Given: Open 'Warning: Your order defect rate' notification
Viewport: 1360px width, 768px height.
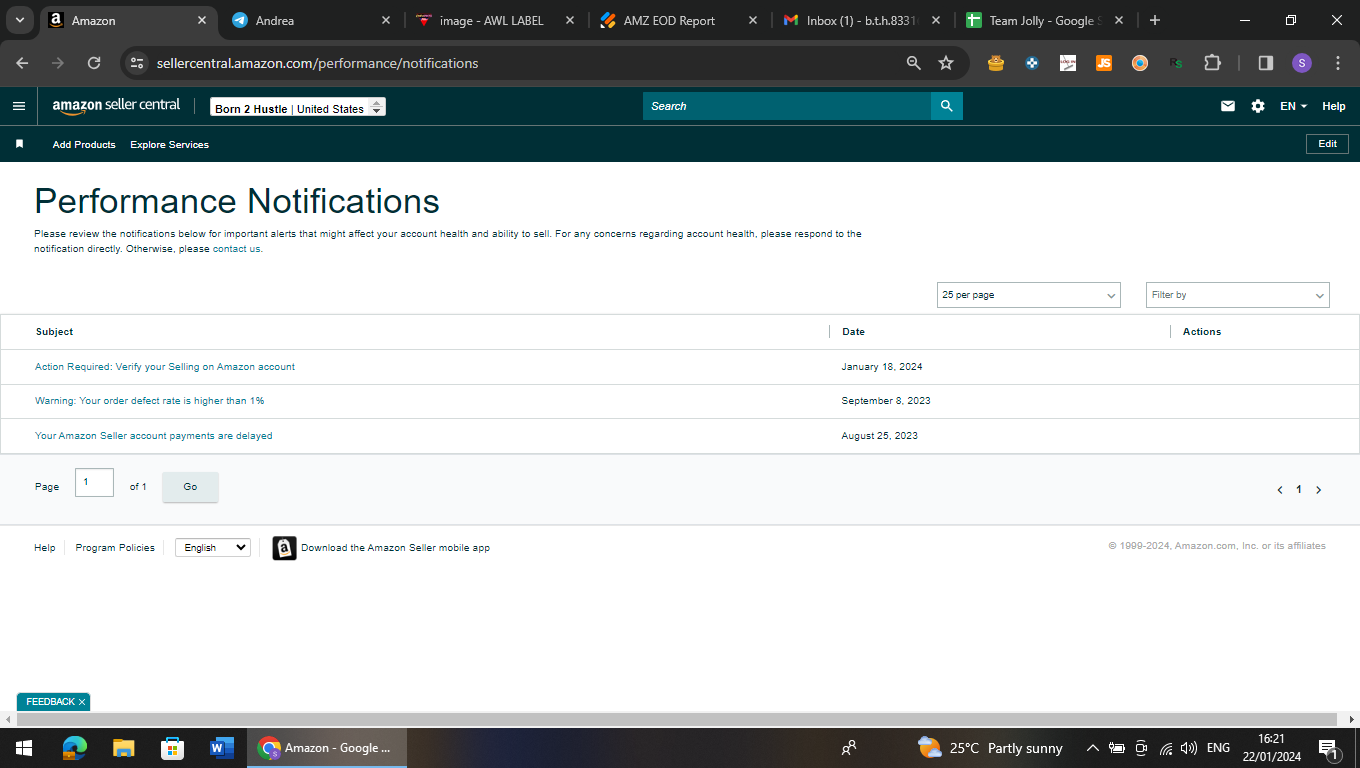Looking at the screenshot, I should [x=149, y=401].
